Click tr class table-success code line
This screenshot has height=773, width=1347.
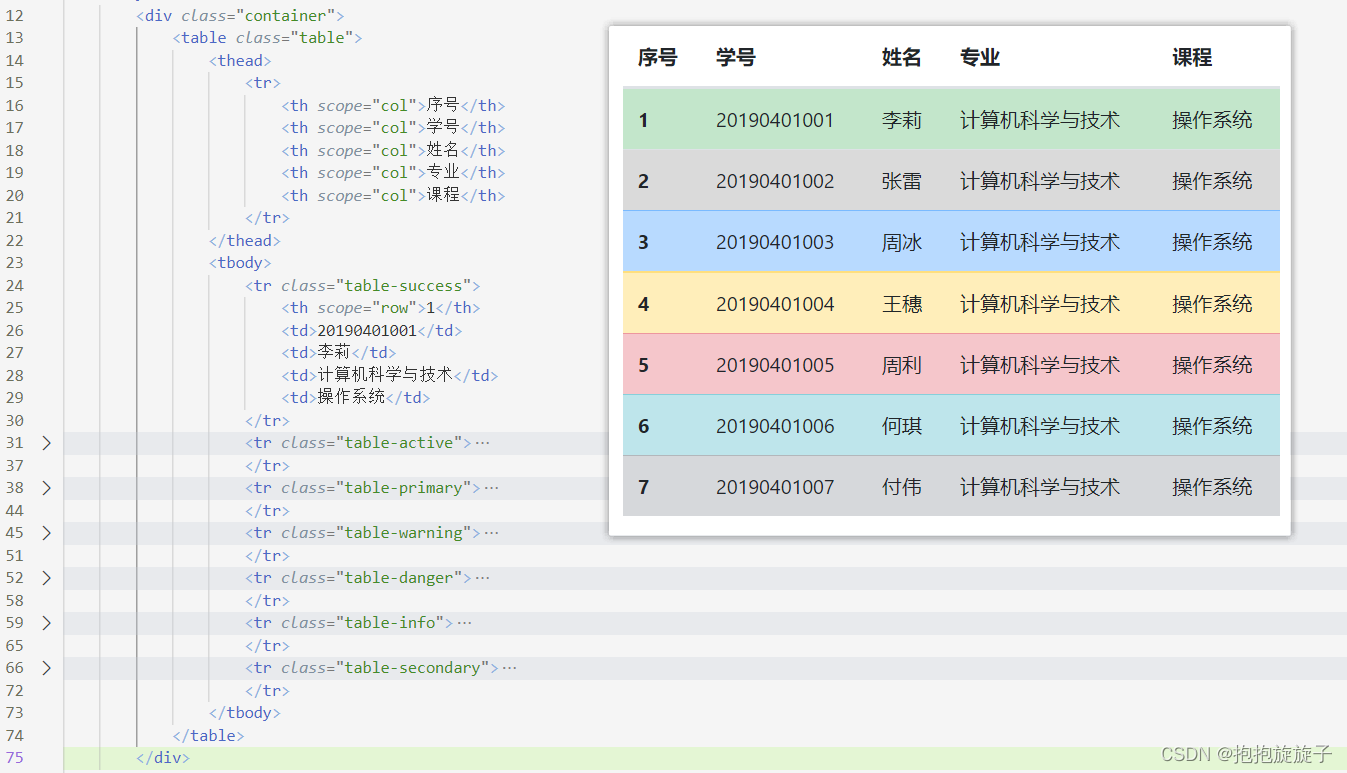click(363, 286)
